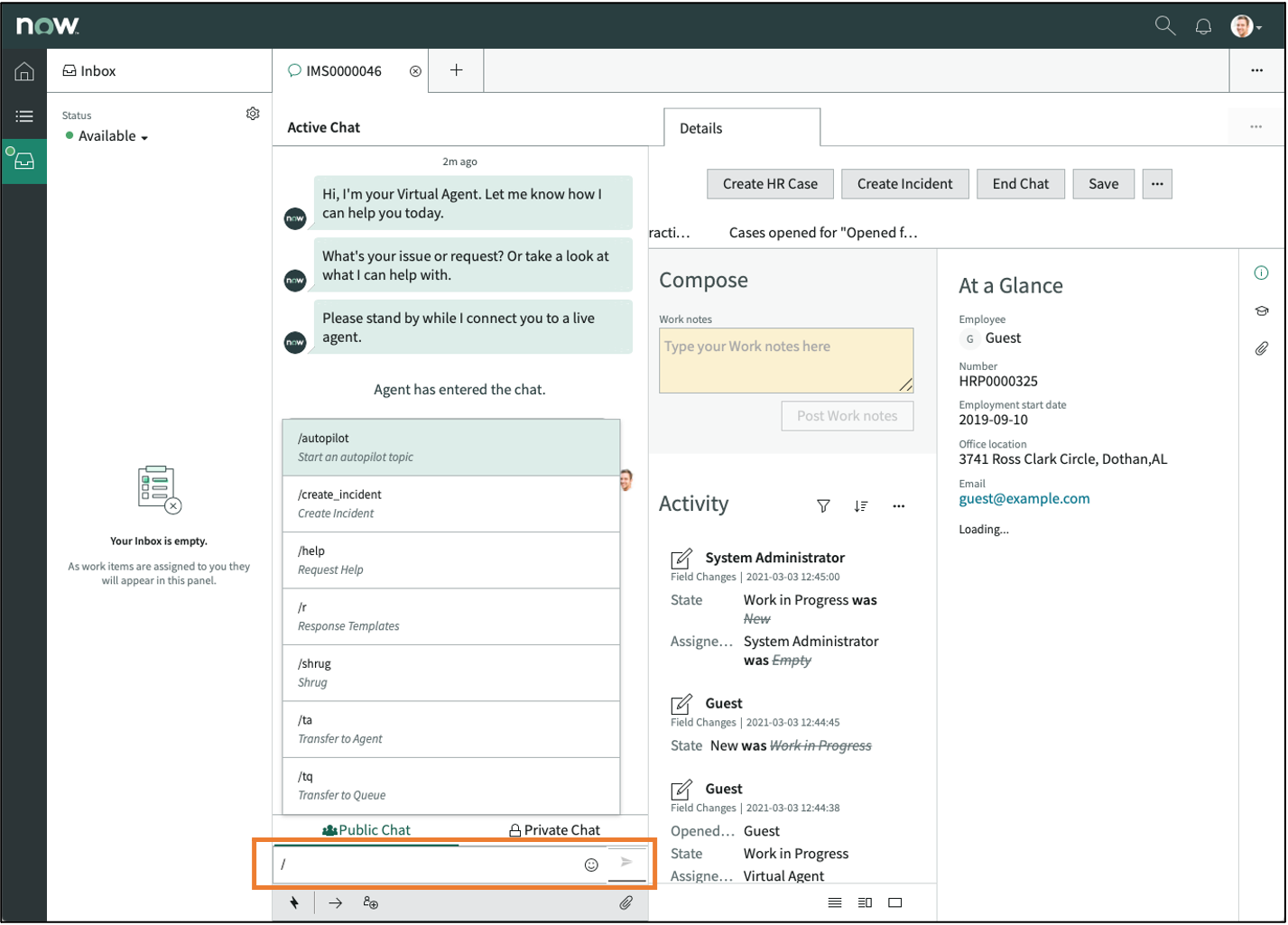This screenshot has width=1288, height=925.
Task: Open ellipsis menu beside Details tab
Action: (x=1256, y=127)
